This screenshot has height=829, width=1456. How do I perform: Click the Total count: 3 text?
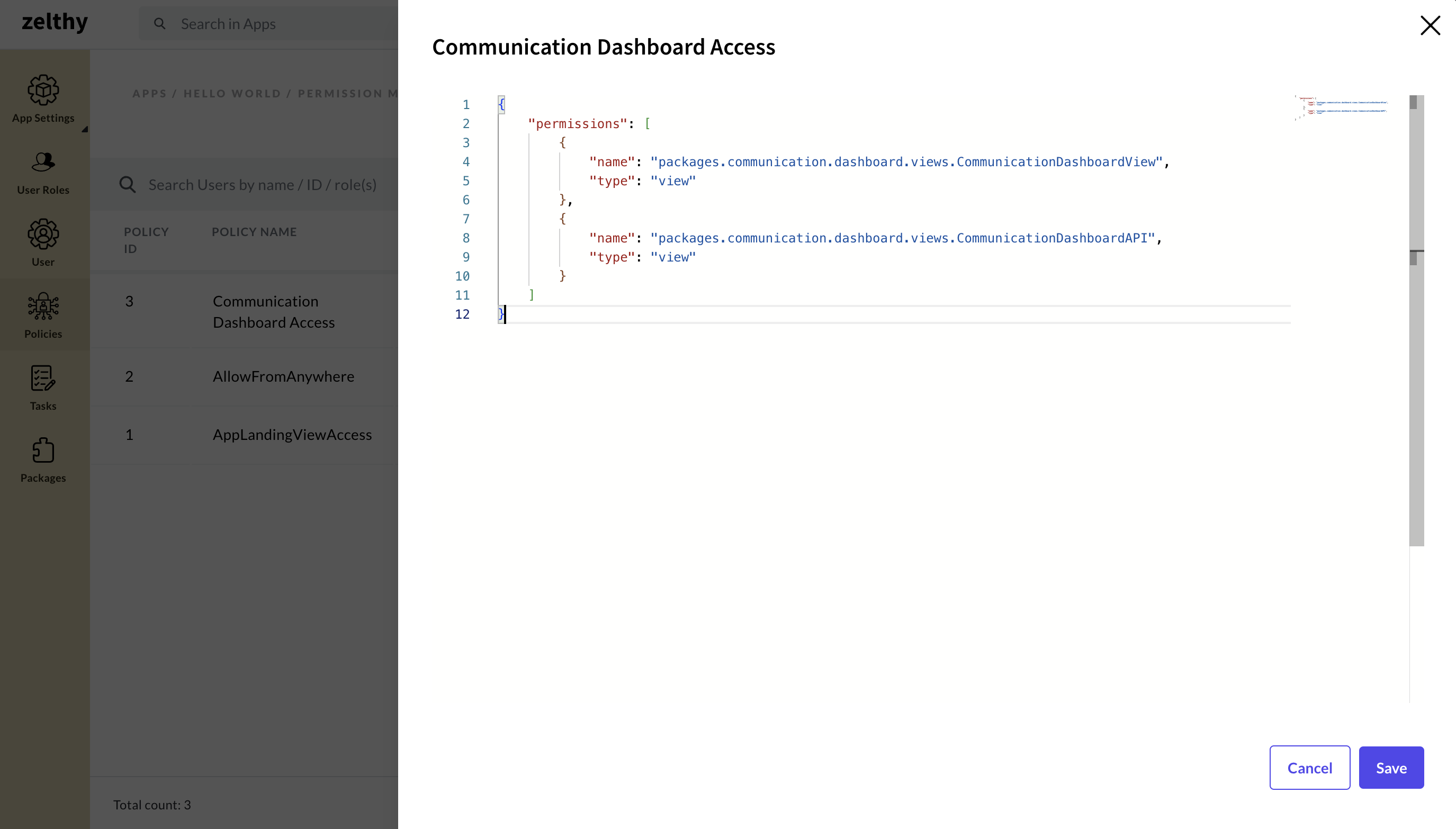click(152, 805)
